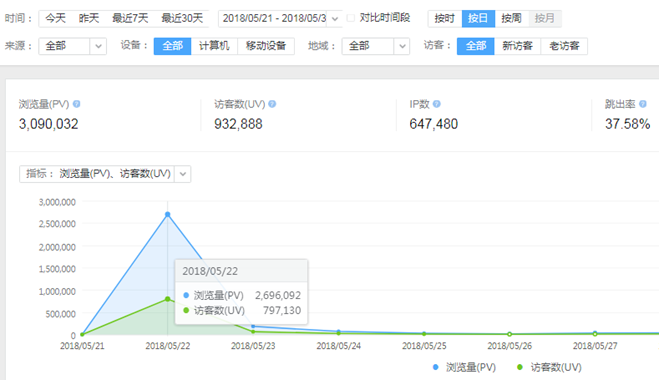The width and height of the screenshot is (659, 380).
Task: Switch granularity to 按日
Action: pos(478,18)
